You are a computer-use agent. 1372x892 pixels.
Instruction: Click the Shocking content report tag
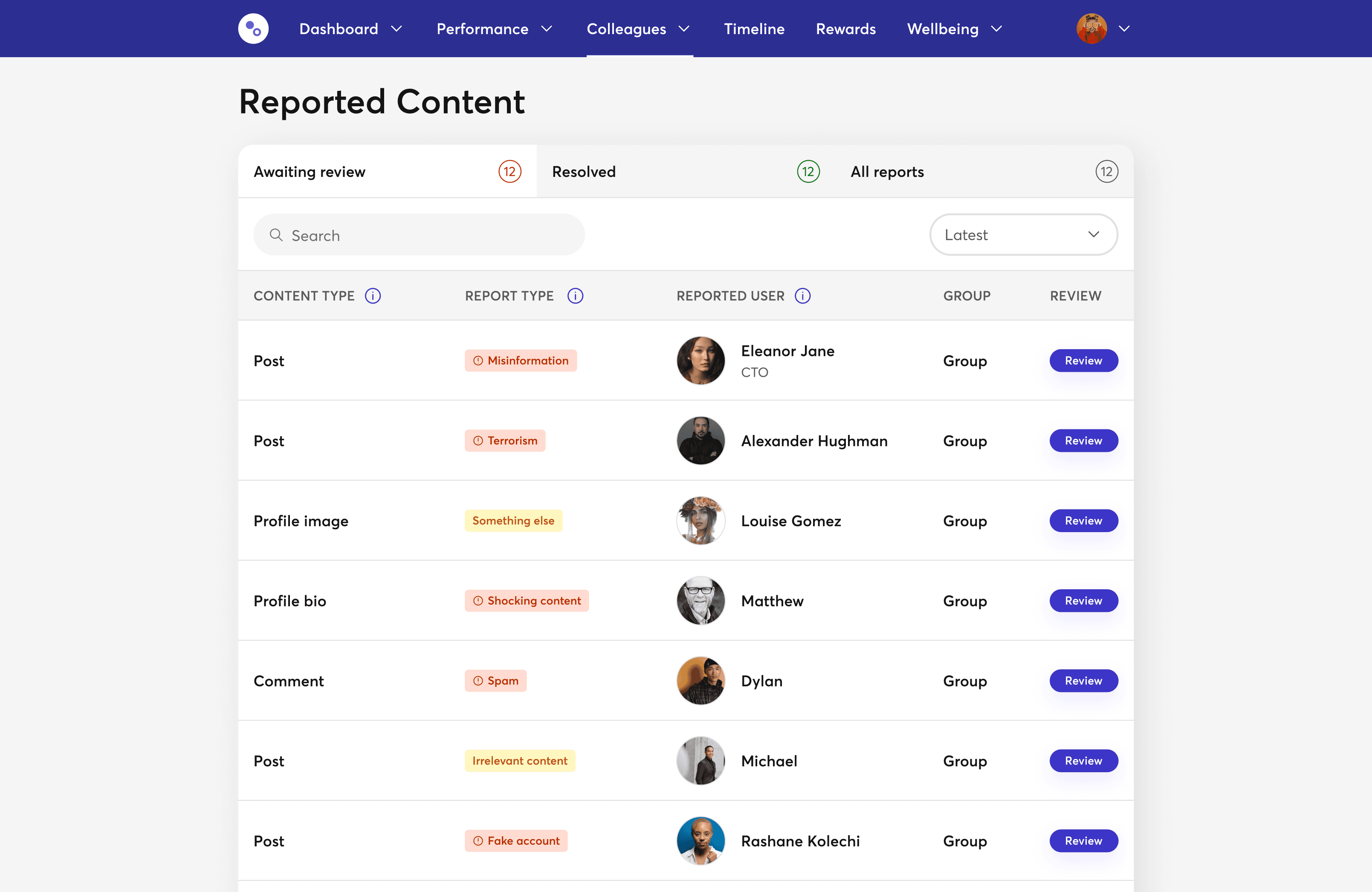pos(527,601)
